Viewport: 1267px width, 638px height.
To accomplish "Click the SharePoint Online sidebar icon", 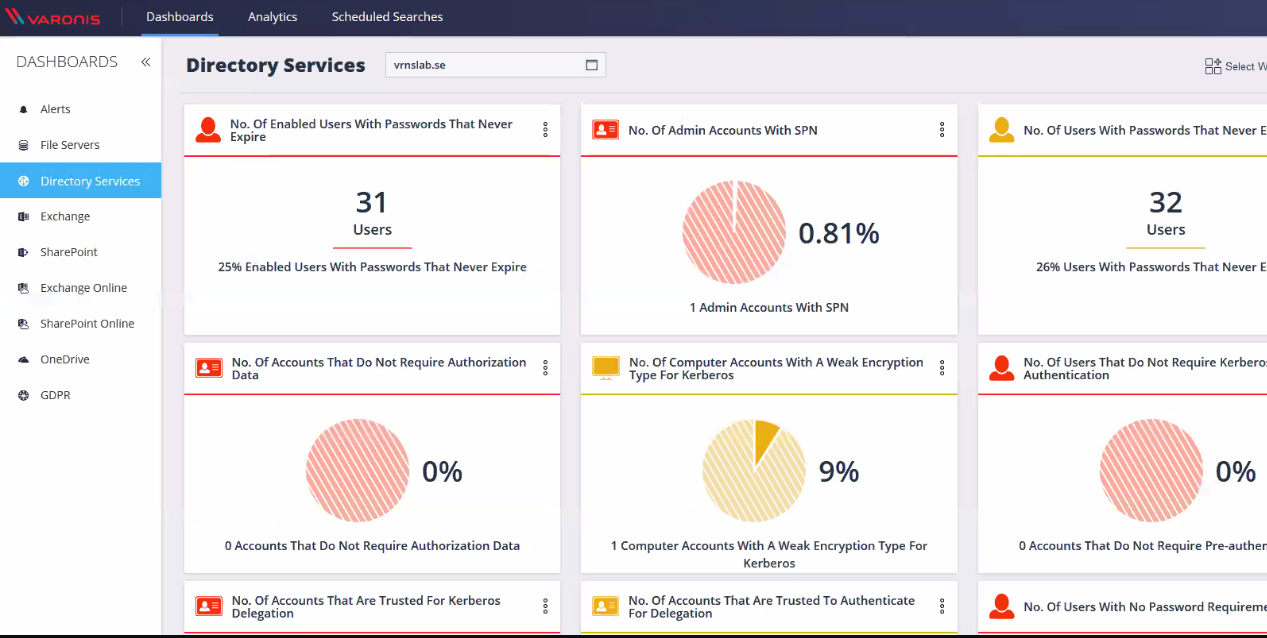I will click(24, 324).
